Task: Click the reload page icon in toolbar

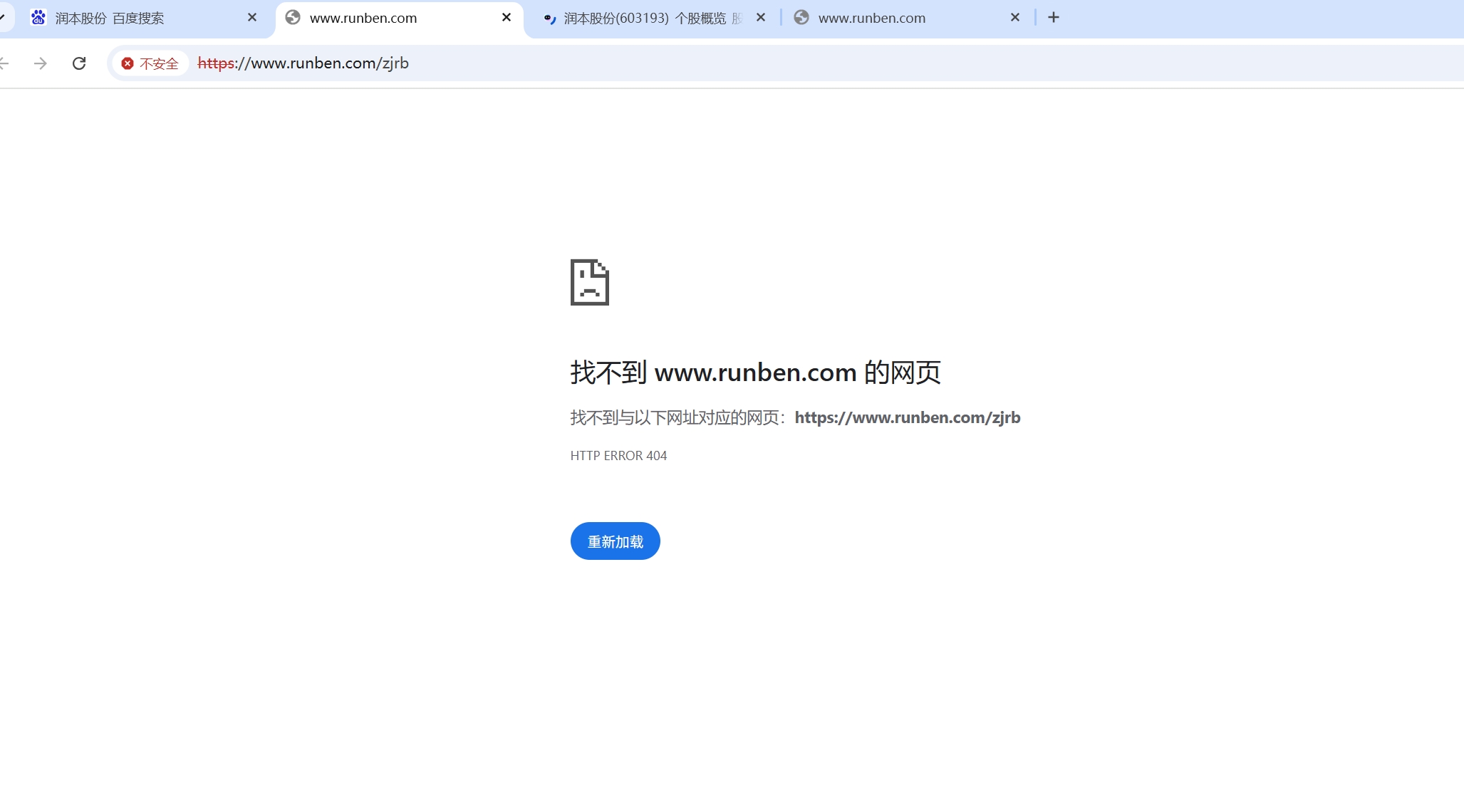Action: [x=79, y=63]
